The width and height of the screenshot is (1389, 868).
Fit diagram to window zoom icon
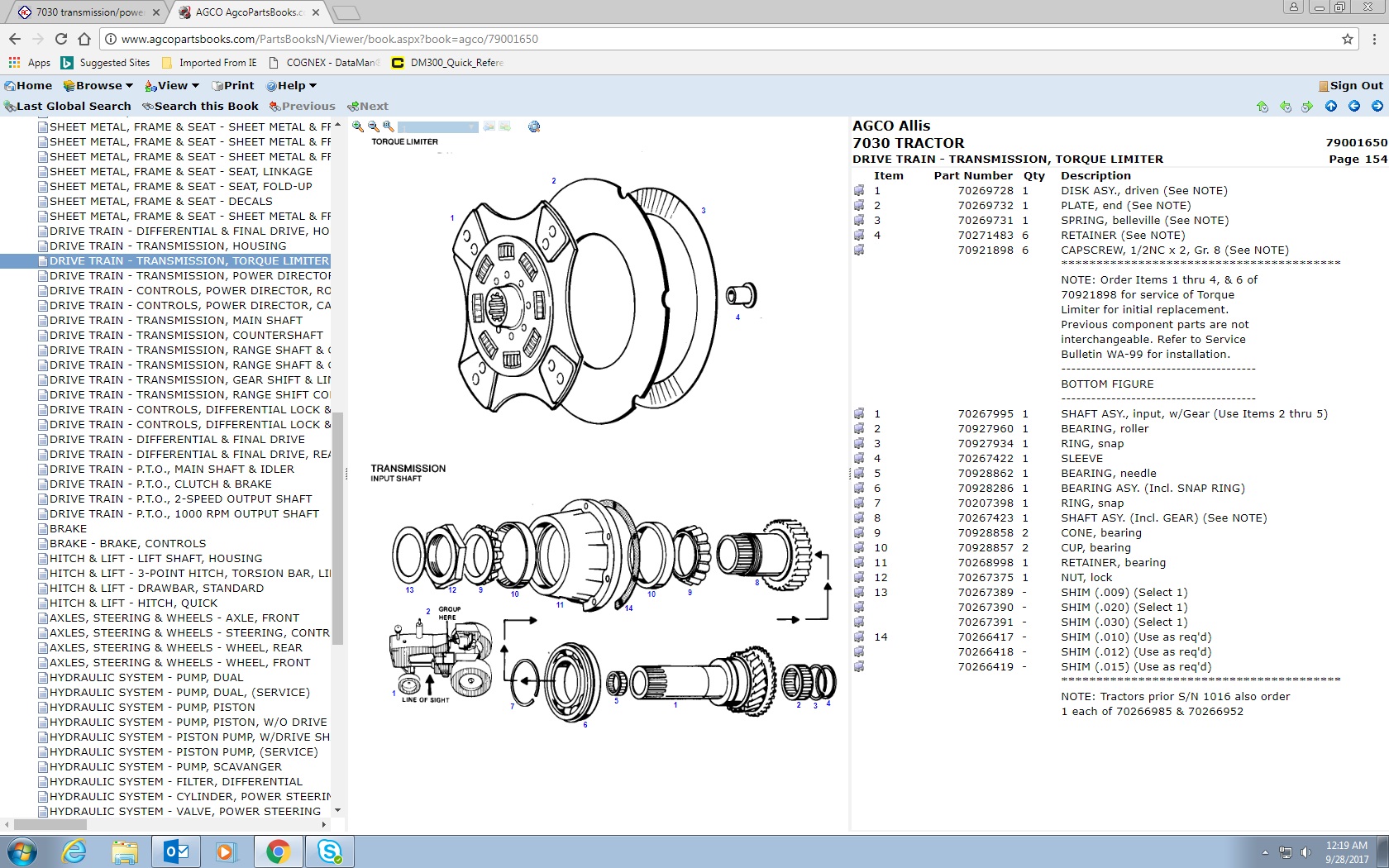pyautogui.click(x=389, y=126)
